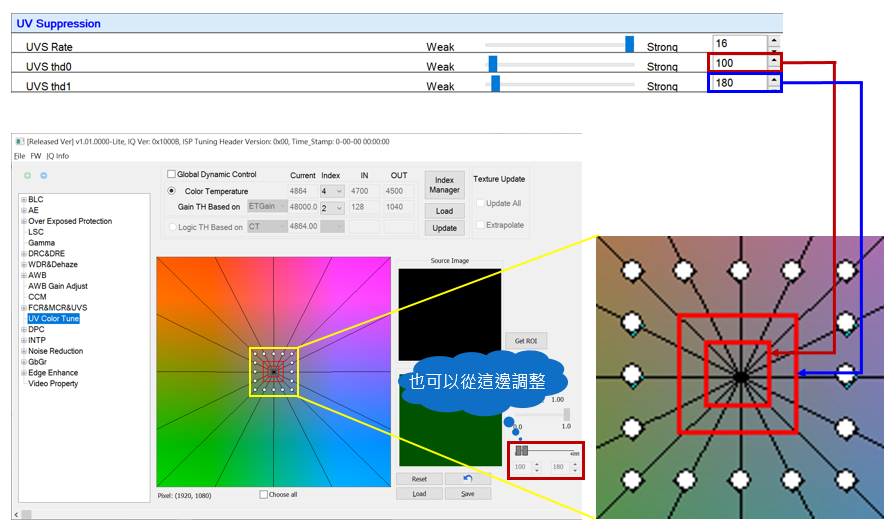The image size is (888, 526).
Task: Open the IQ Info menu
Action: (x=57, y=156)
